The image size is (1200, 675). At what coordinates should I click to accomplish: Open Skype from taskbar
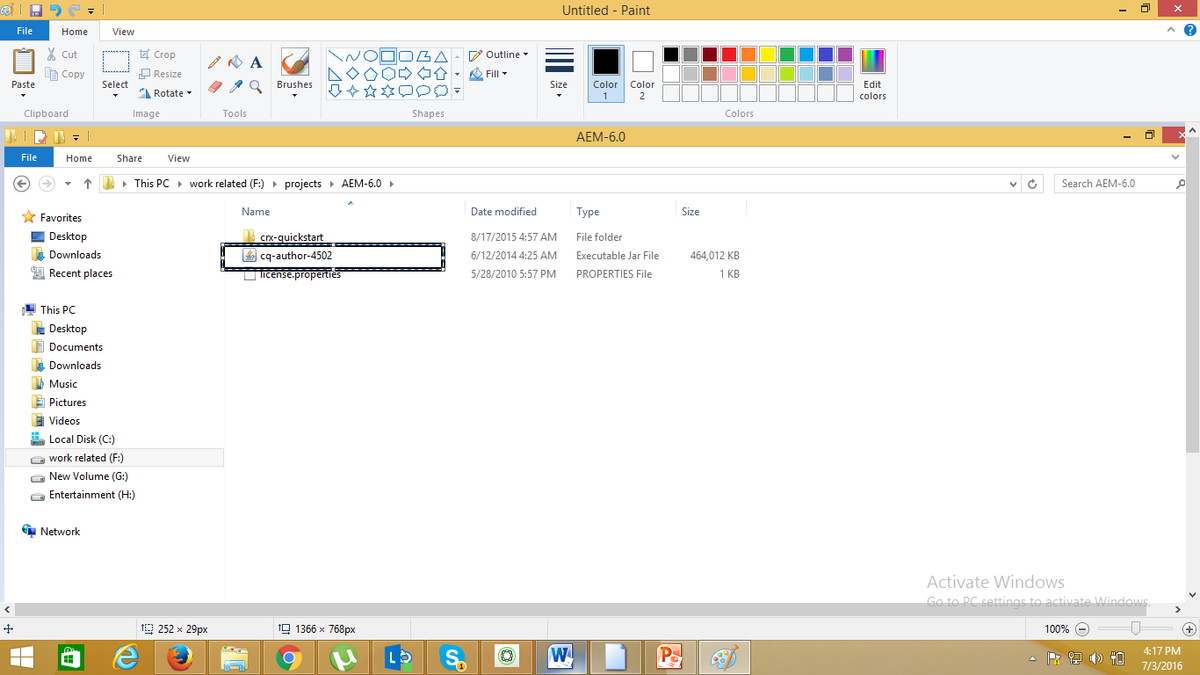coord(453,657)
